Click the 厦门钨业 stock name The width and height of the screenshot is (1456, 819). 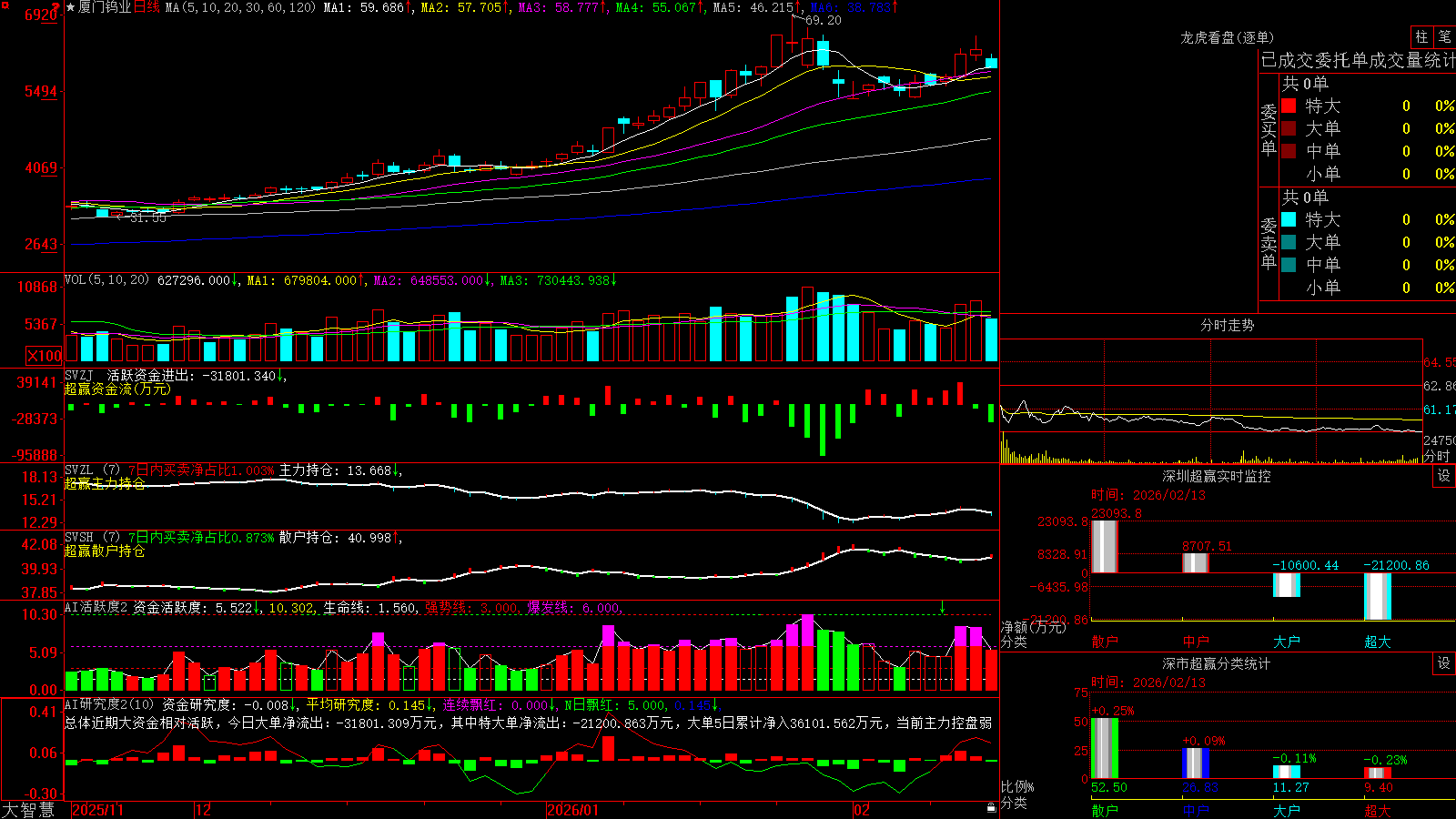click(x=105, y=7)
